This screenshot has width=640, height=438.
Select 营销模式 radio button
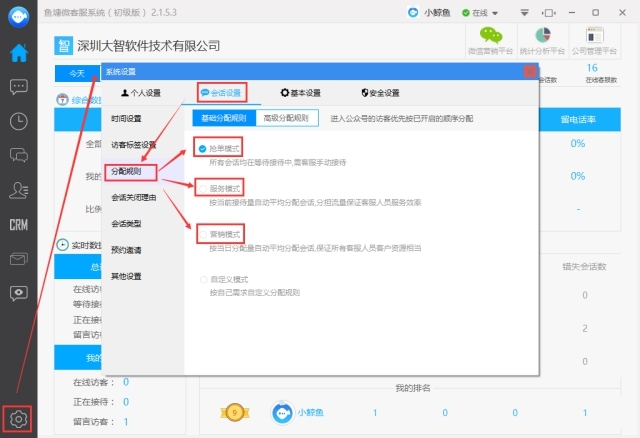point(203,234)
